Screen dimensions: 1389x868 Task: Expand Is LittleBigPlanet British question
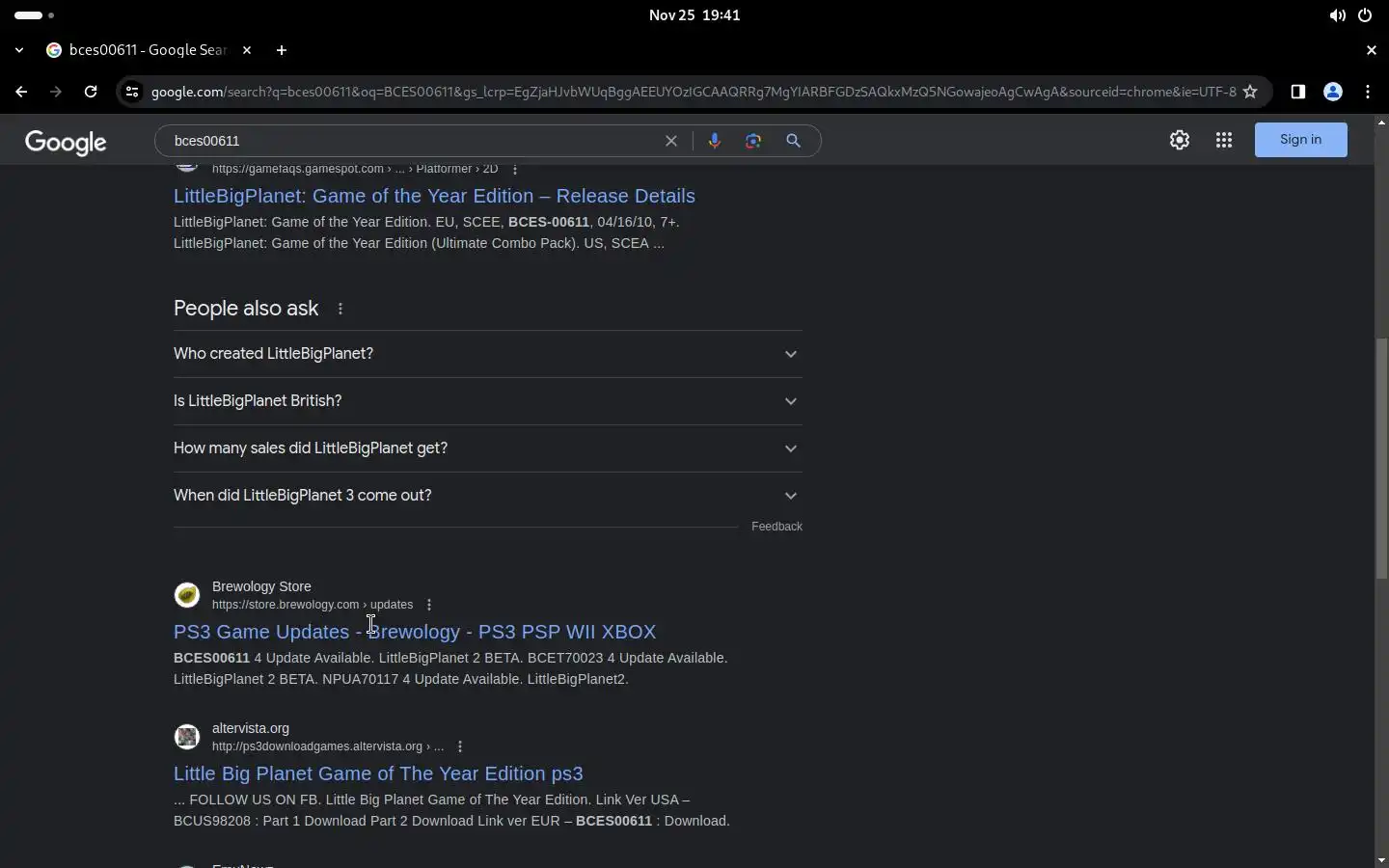(x=488, y=401)
